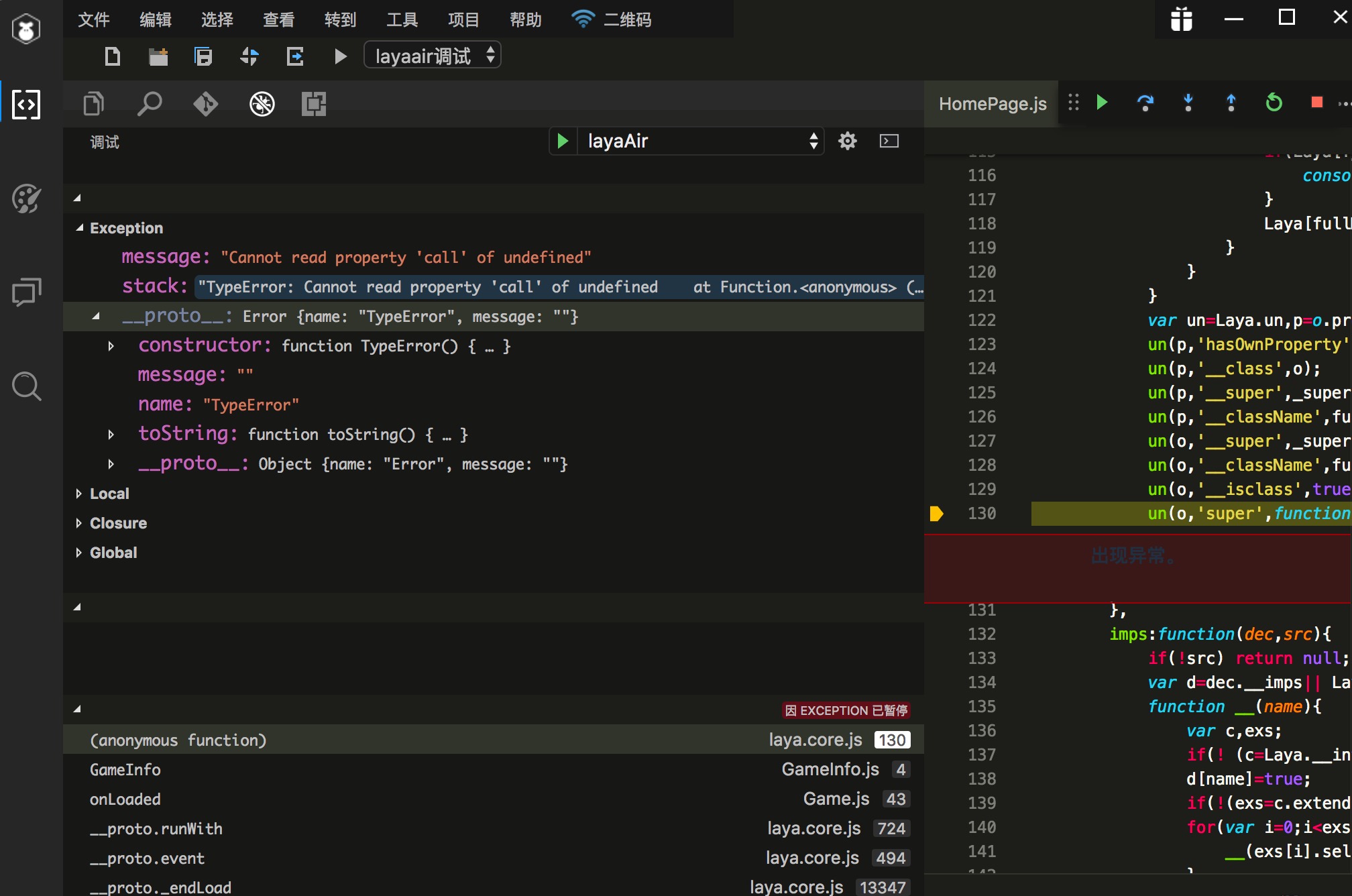Screen dimensions: 1352x896
Task: Select GameInfo stack frame
Action: [x=125, y=770]
